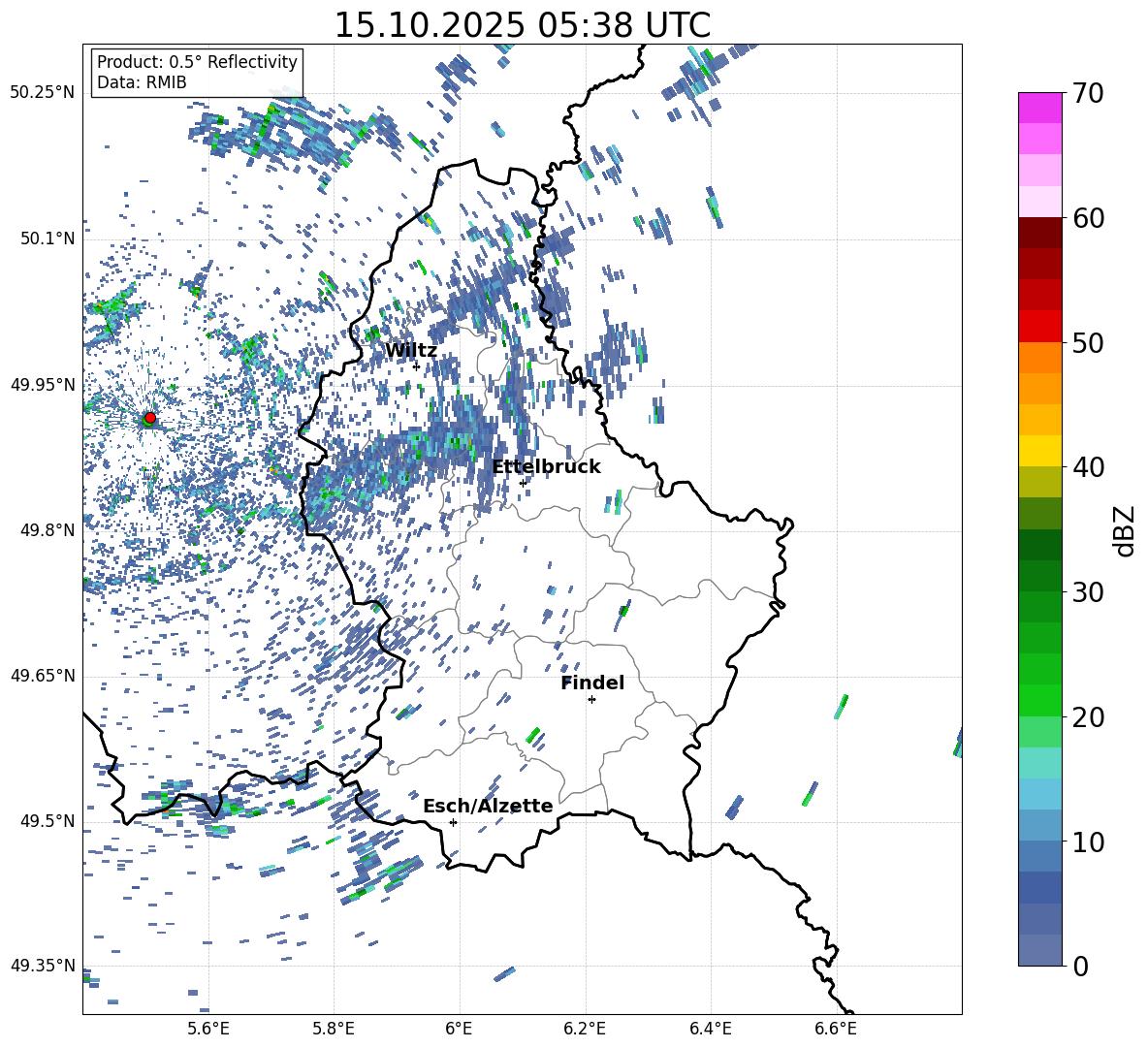Click the 5.8°E longitude label

pos(334,1029)
